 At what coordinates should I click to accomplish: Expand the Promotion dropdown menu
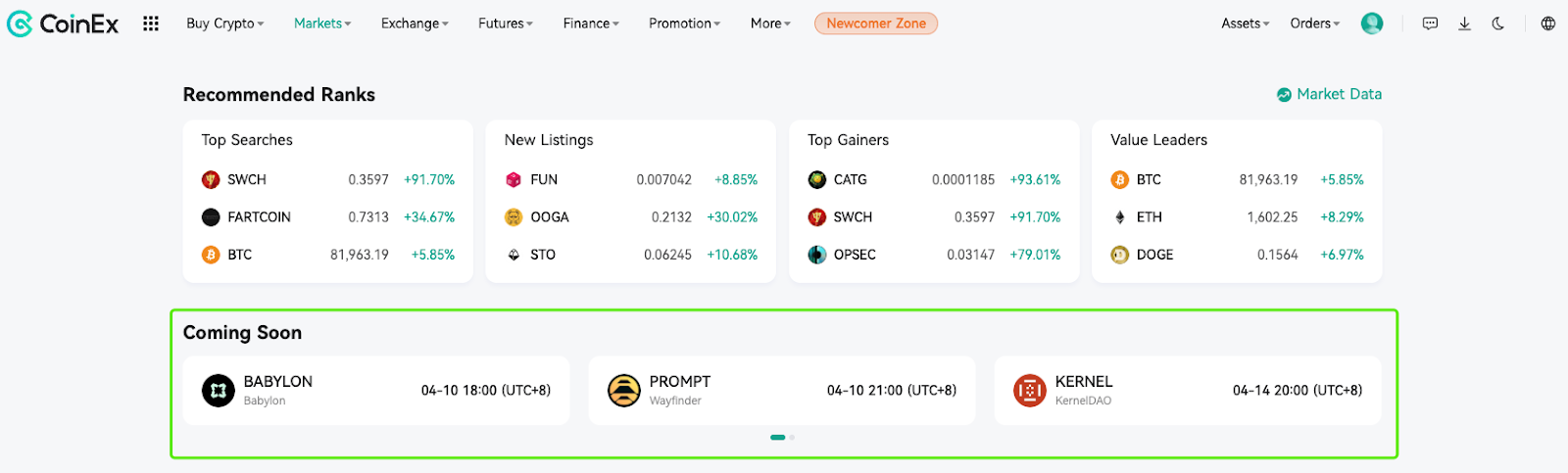(x=684, y=24)
